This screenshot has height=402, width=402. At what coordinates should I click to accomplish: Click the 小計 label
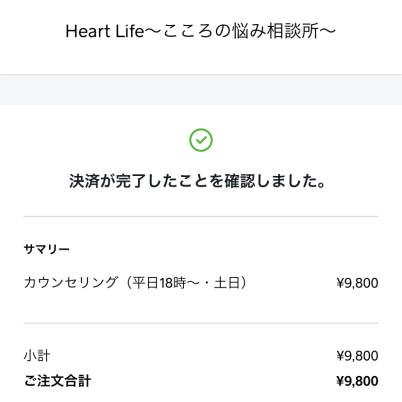tap(37, 356)
